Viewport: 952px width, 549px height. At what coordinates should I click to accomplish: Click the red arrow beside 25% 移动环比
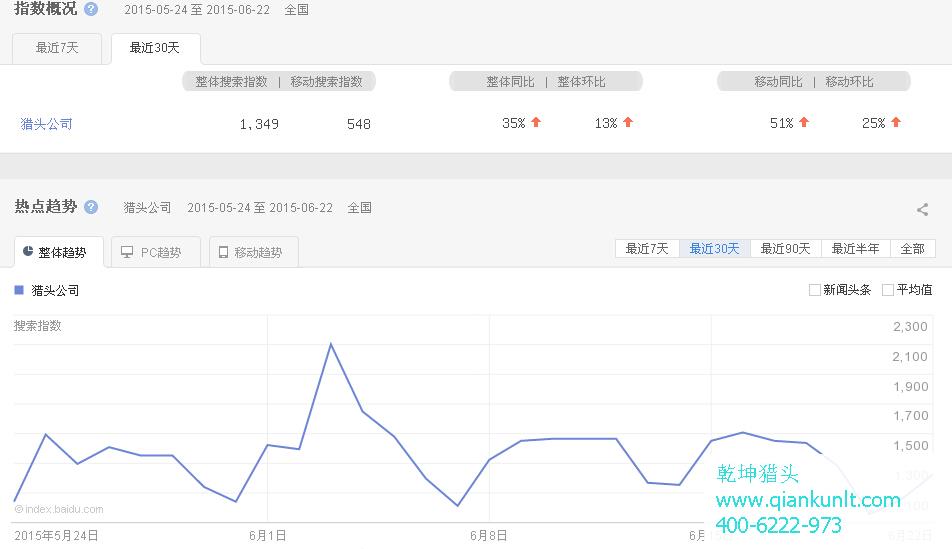tap(896, 123)
